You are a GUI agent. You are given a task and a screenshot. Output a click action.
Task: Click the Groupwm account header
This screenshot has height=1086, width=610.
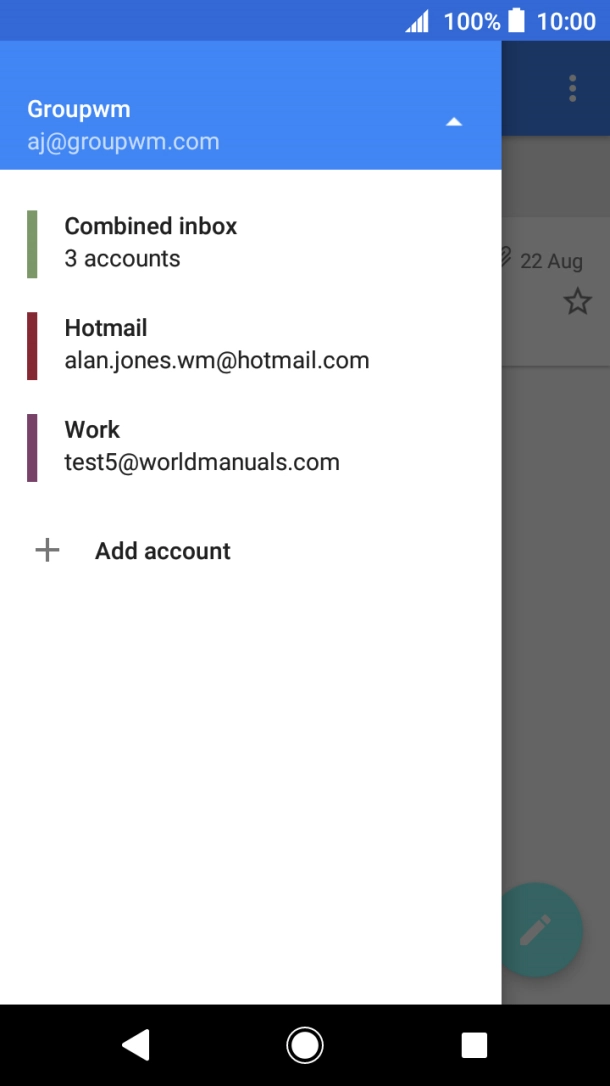[x=80, y=108]
